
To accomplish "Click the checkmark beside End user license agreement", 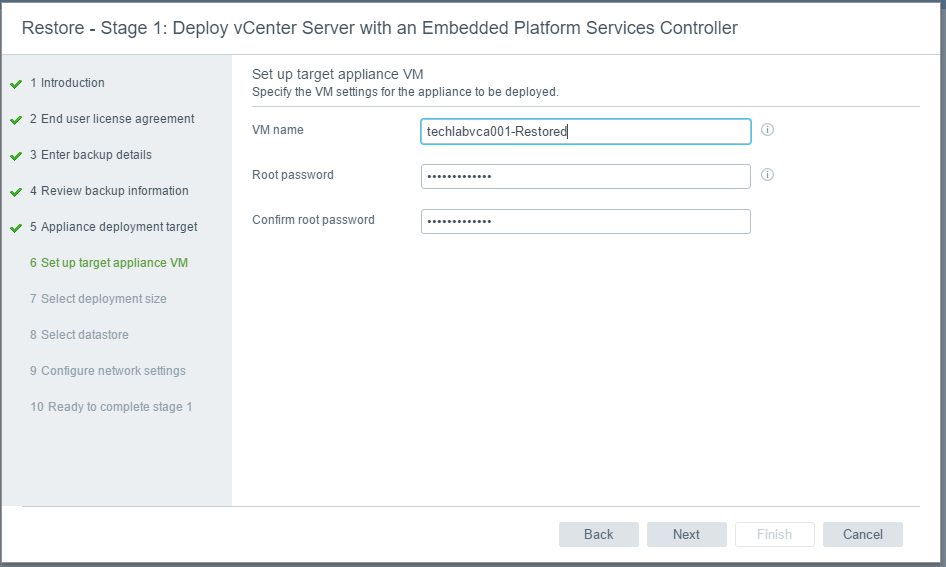I will coord(16,120).
